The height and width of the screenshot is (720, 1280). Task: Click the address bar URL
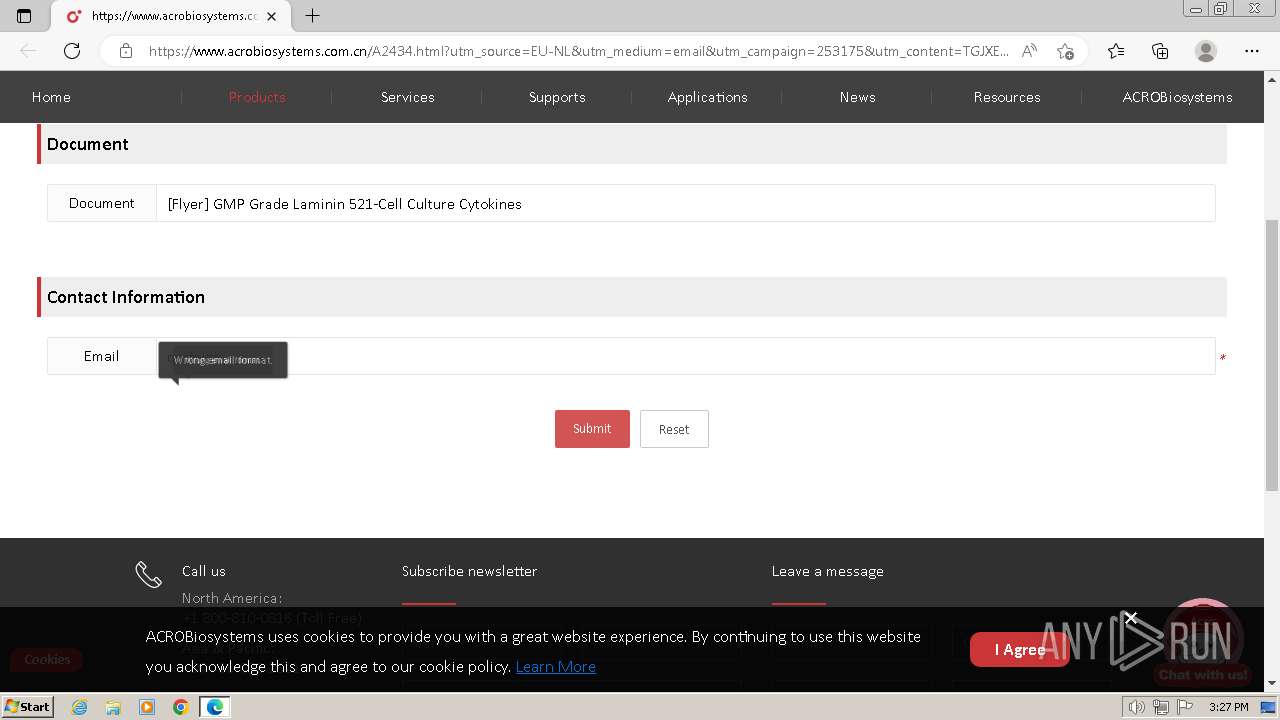(x=578, y=51)
